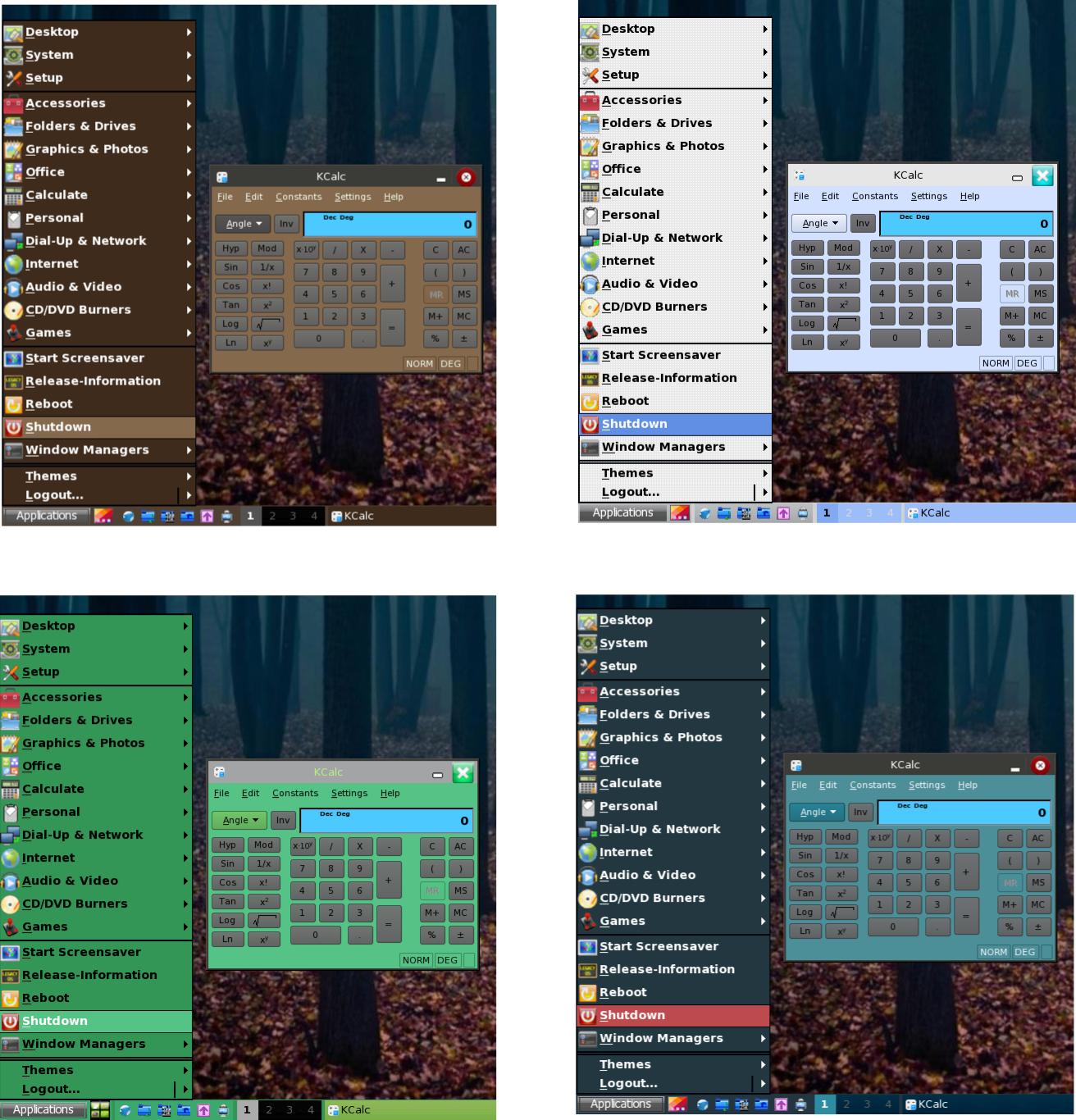Click KCalc title bar icon in brown window
The width and height of the screenshot is (1076, 1120).
(222, 177)
